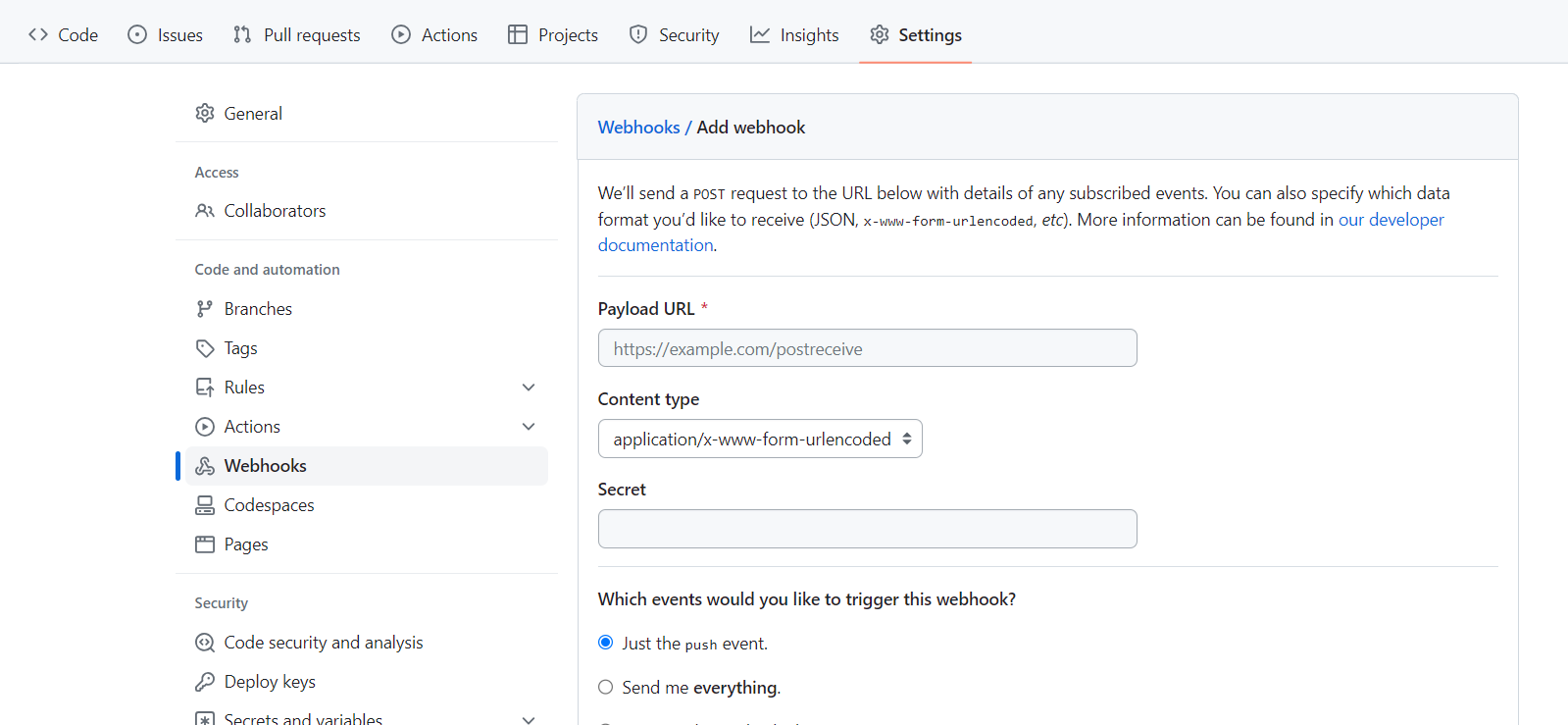Click into the Secret text field
This screenshot has height=725, width=1568.
point(868,529)
